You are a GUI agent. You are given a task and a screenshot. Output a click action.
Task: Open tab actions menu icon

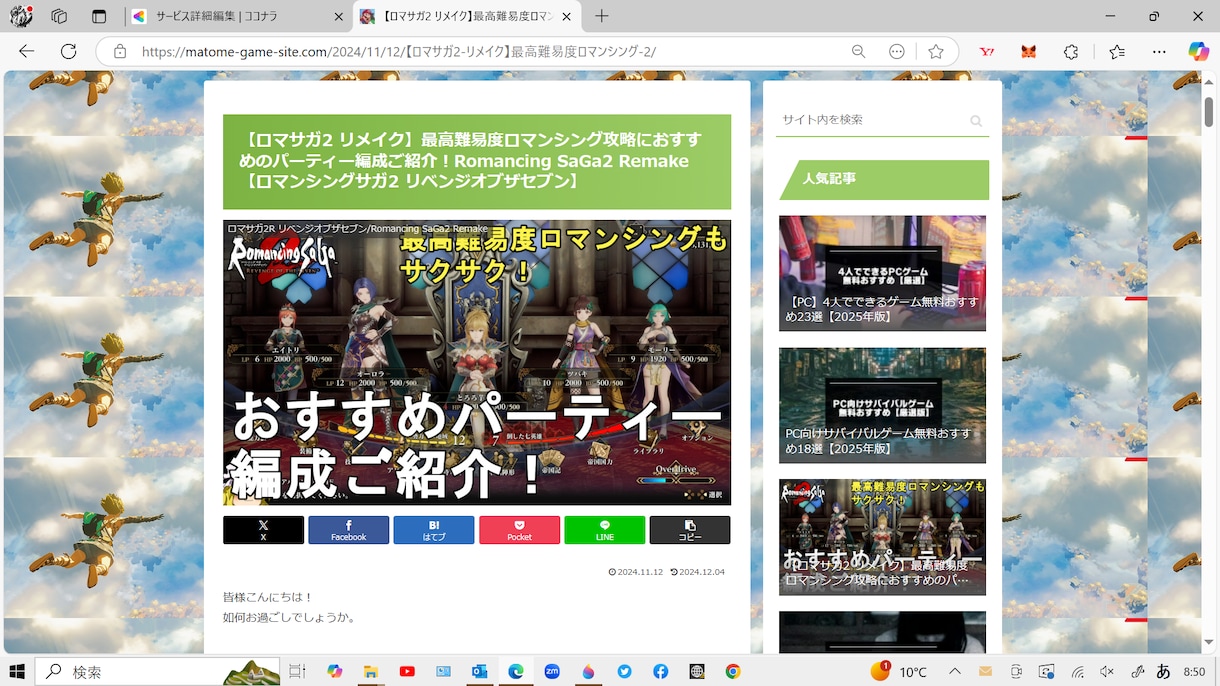98,16
